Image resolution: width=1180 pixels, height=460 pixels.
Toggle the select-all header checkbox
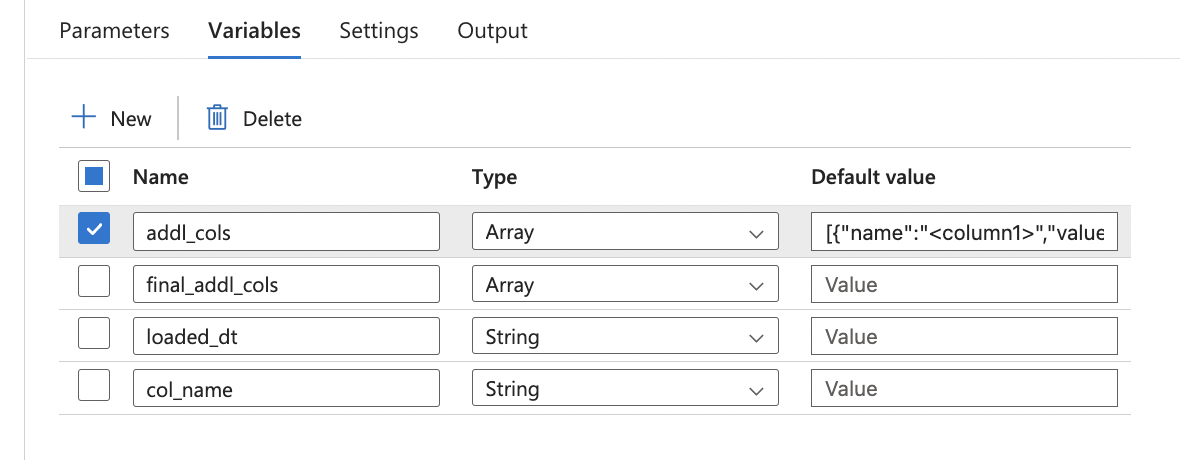coord(94,177)
